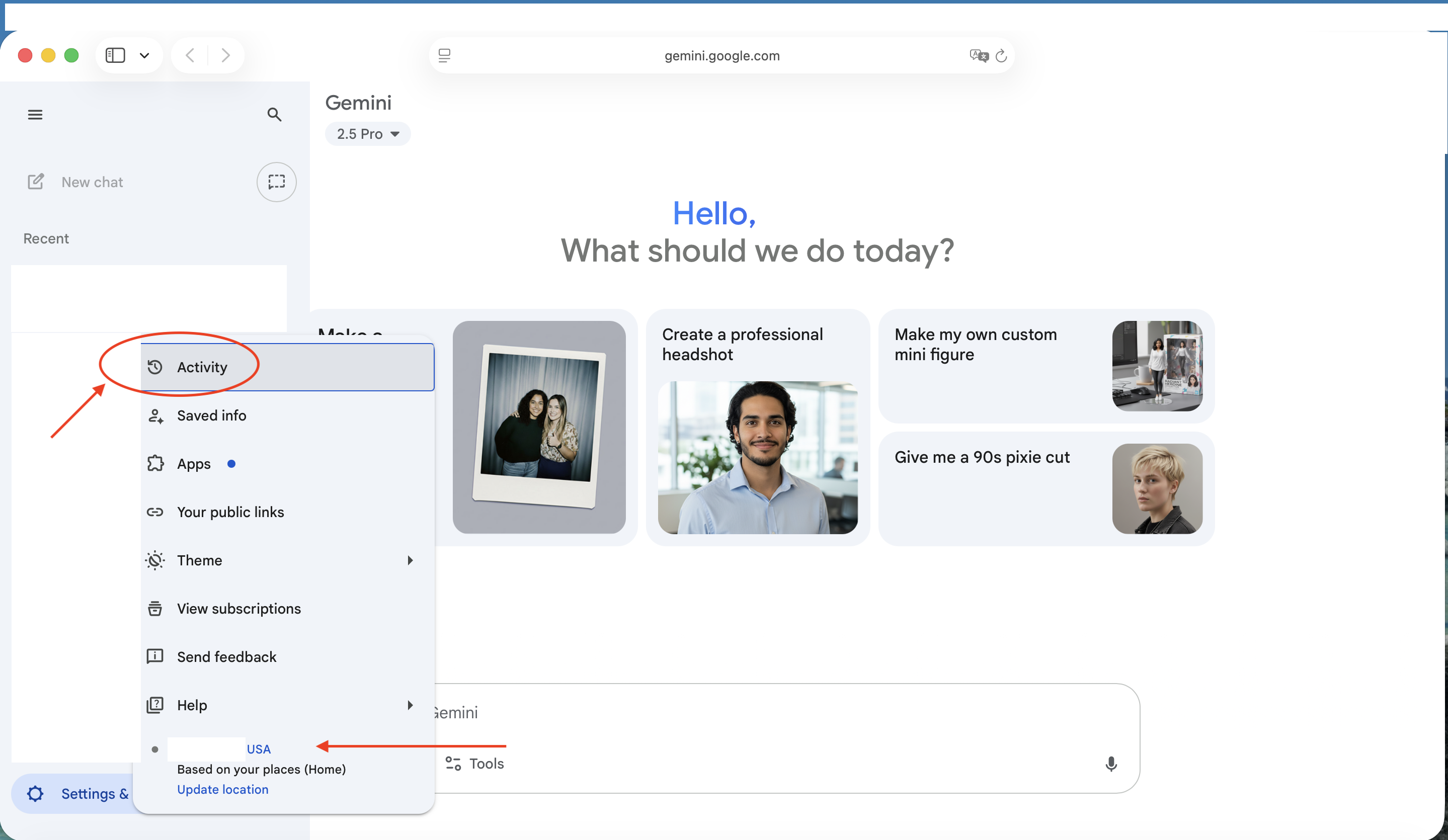Select the Apps menu item icon
This screenshot has height=840, width=1448.
click(x=155, y=463)
